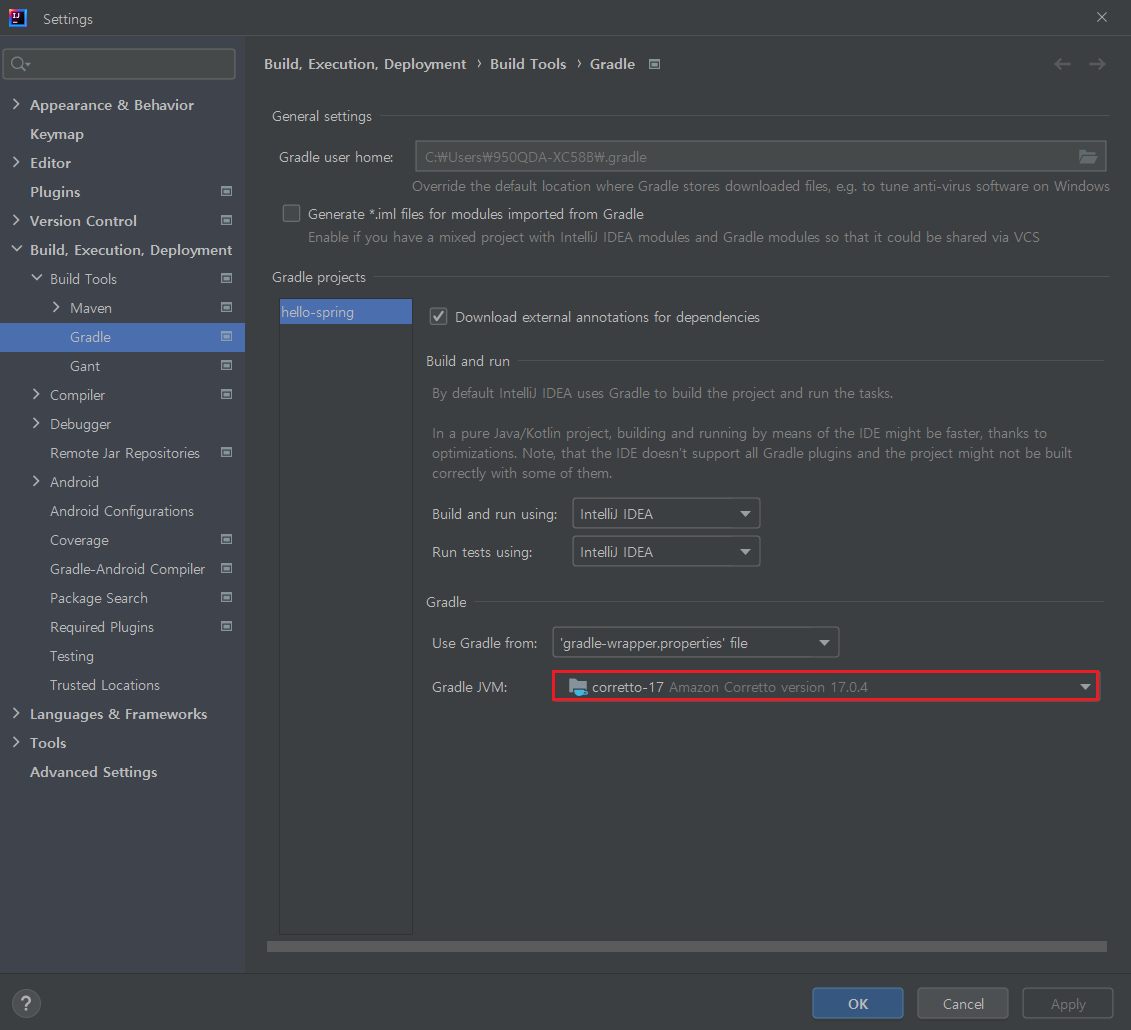This screenshot has height=1030, width=1131.
Task: Expand the Debugger node
Action: tap(36, 423)
